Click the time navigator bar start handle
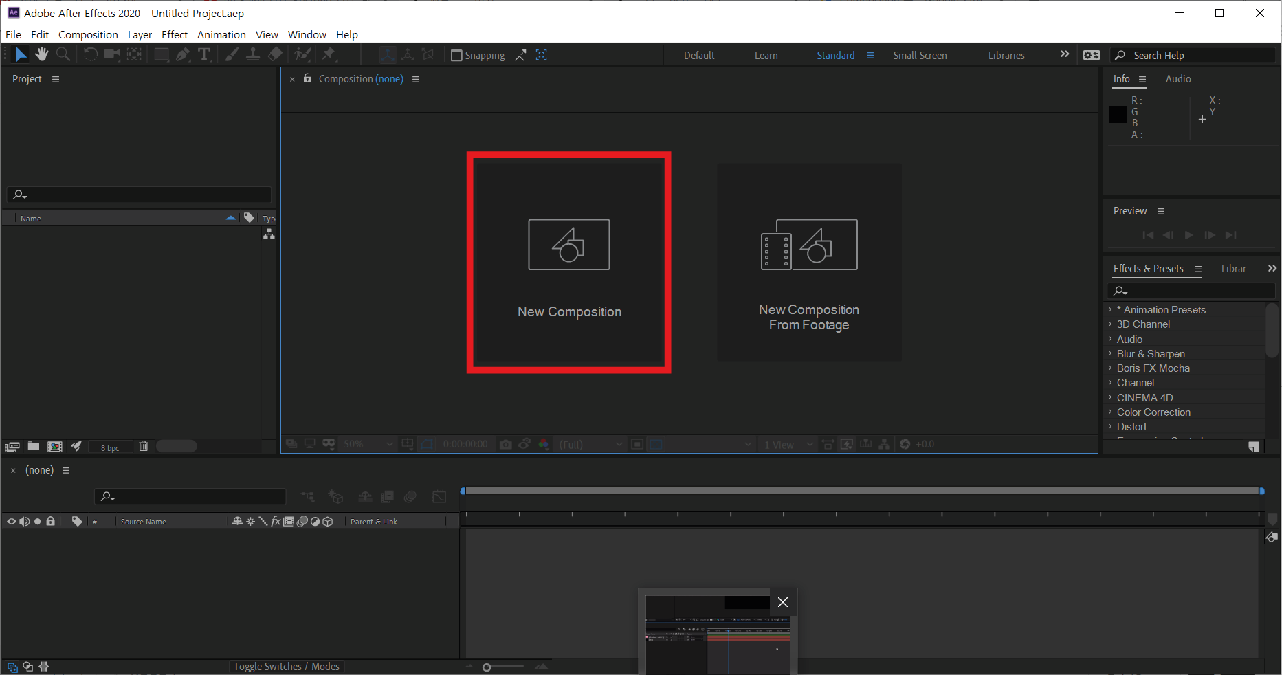Viewport: 1282px width, 675px height. pos(463,490)
